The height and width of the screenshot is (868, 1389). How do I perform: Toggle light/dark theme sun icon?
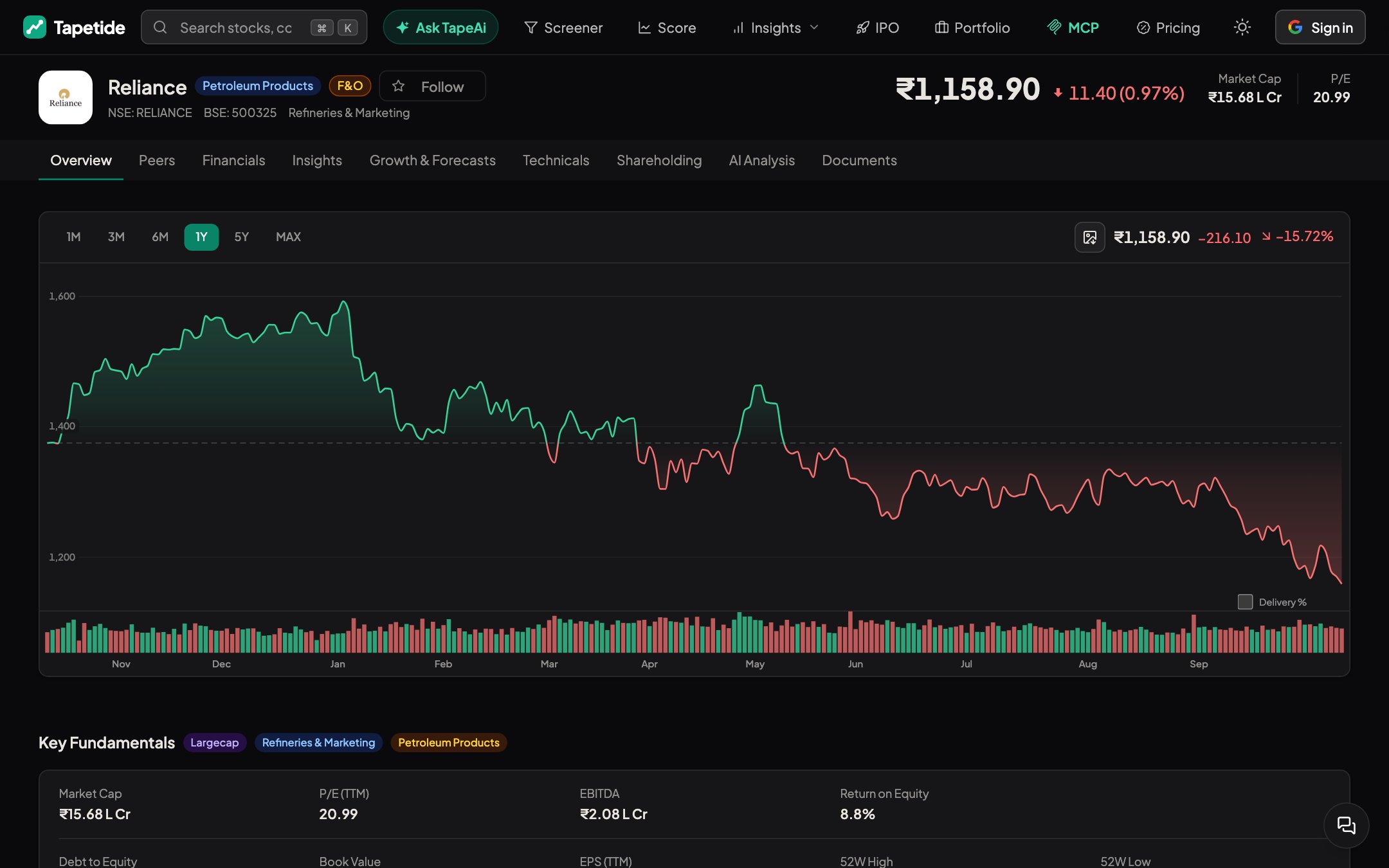(1242, 27)
